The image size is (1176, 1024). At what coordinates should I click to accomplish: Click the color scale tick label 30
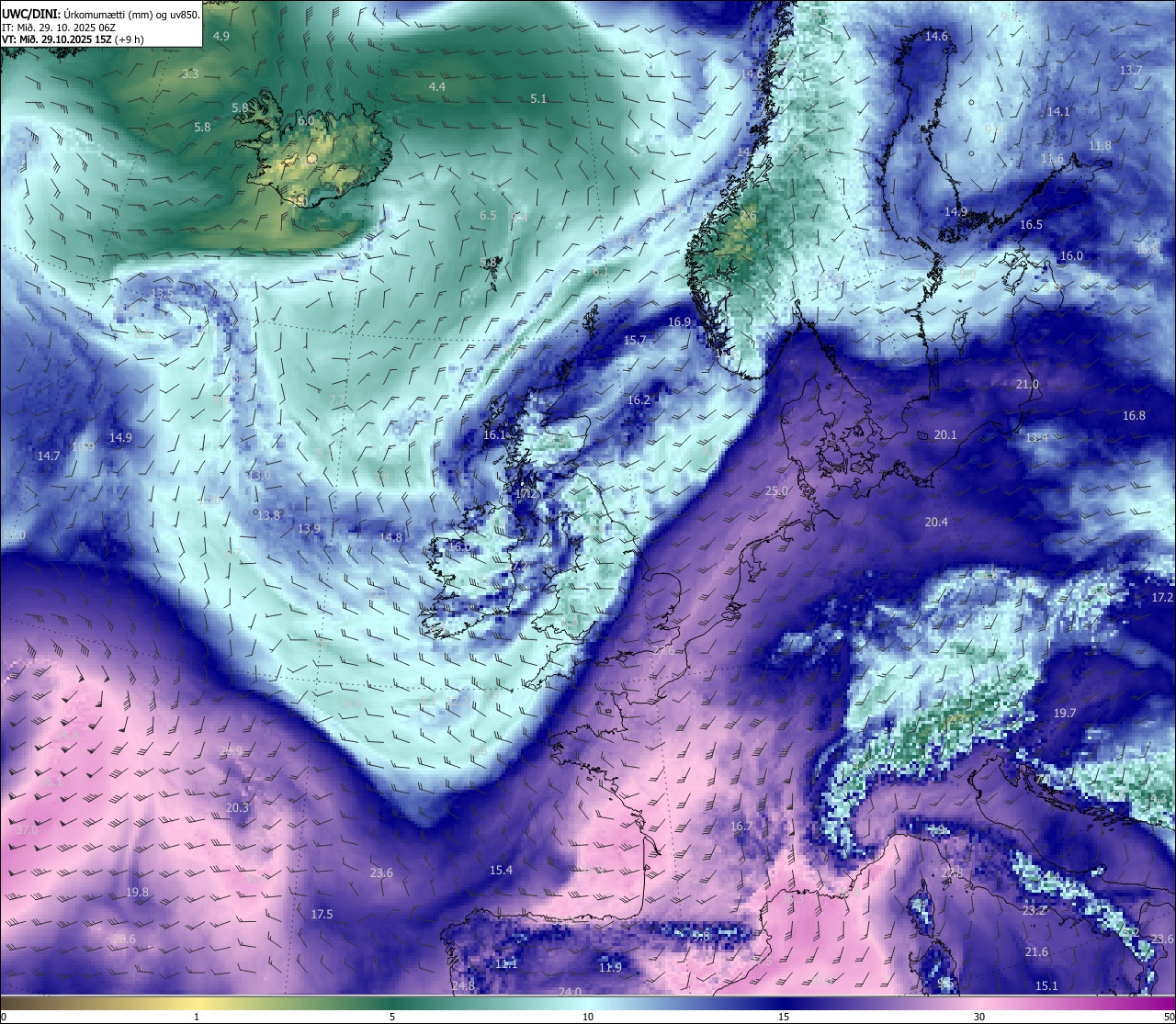pyautogui.click(x=979, y=1017)
